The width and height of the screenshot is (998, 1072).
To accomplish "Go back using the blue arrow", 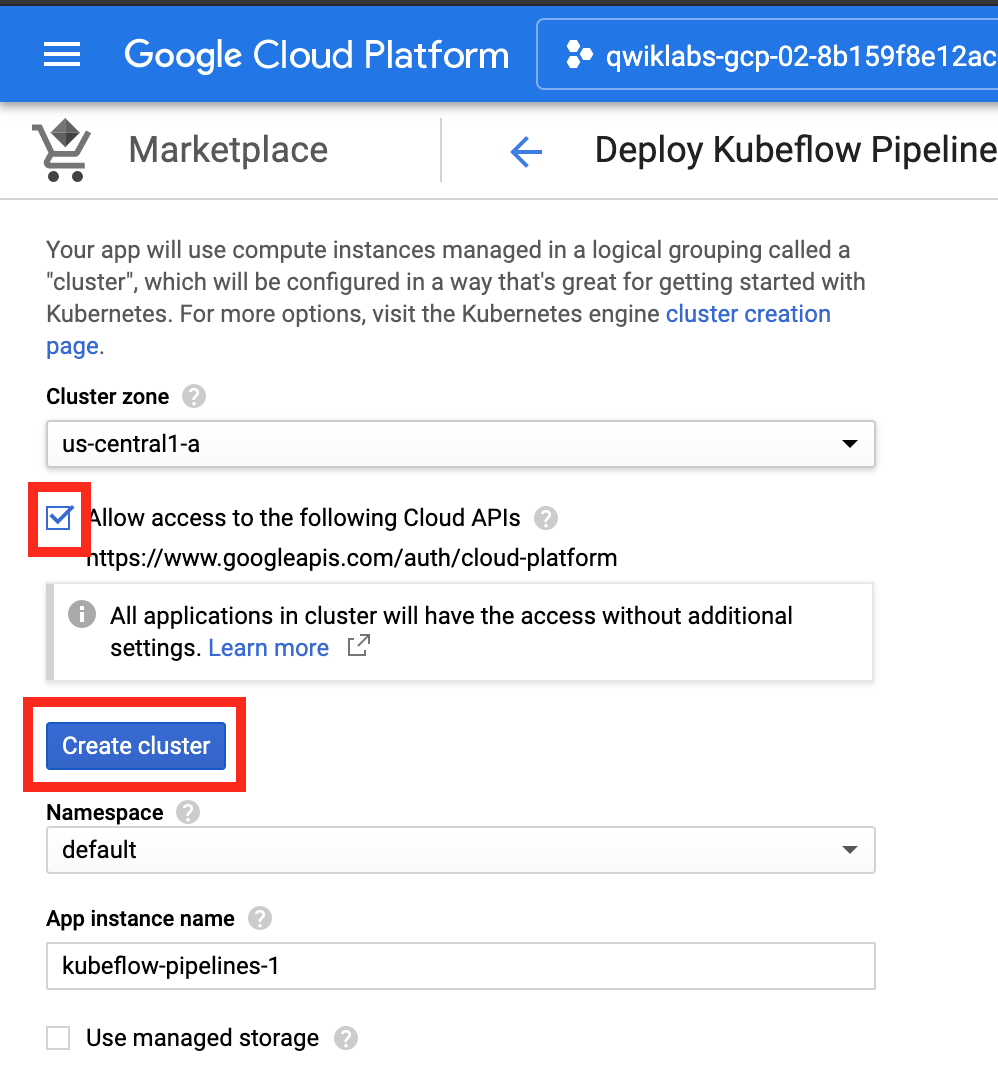I will [x=526, y=151].
